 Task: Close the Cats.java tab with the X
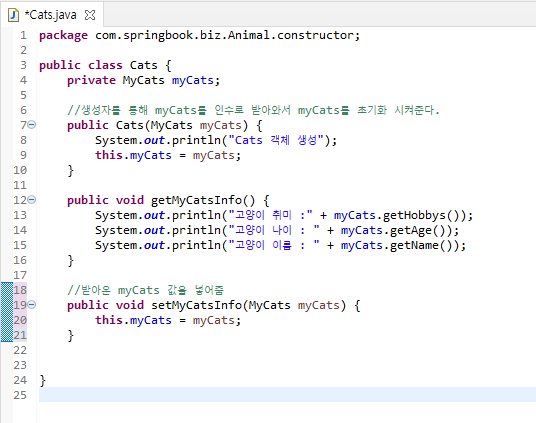(90, 15)
